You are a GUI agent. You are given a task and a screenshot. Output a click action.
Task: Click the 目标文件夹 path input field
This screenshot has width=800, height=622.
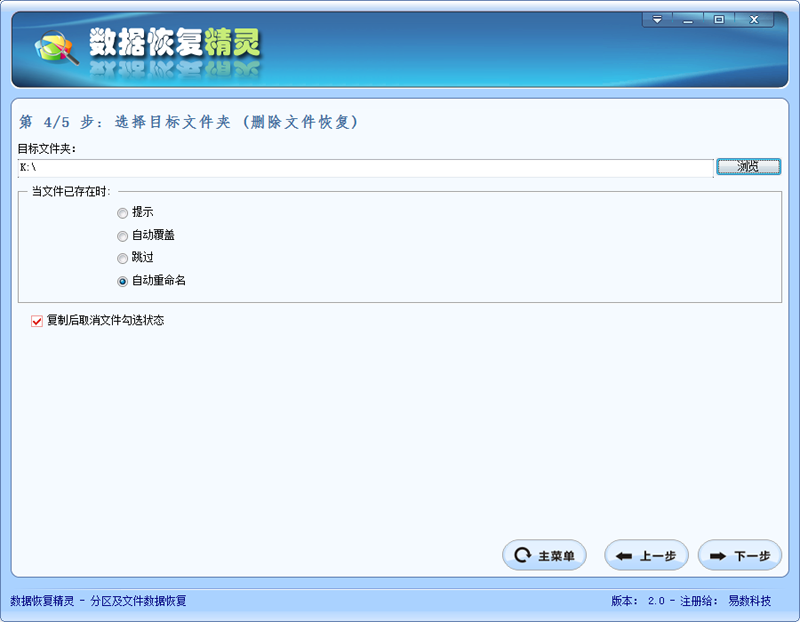(x=365, y=167)
